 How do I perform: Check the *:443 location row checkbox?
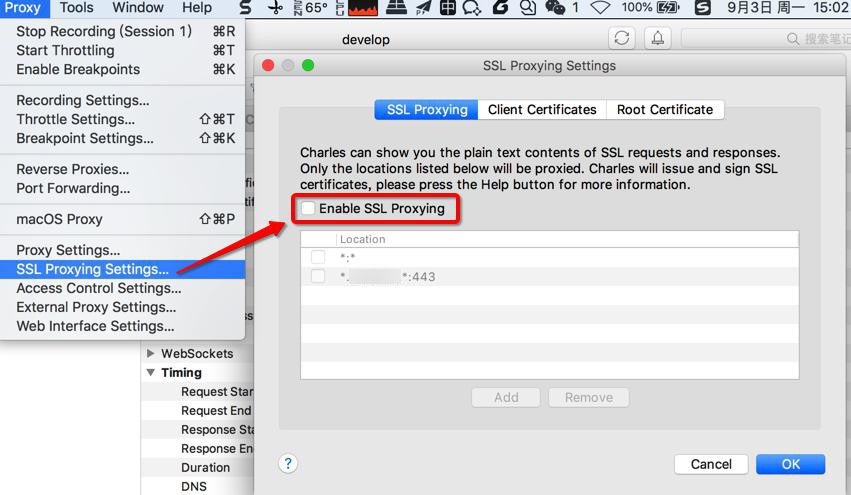tap(318, 276)
